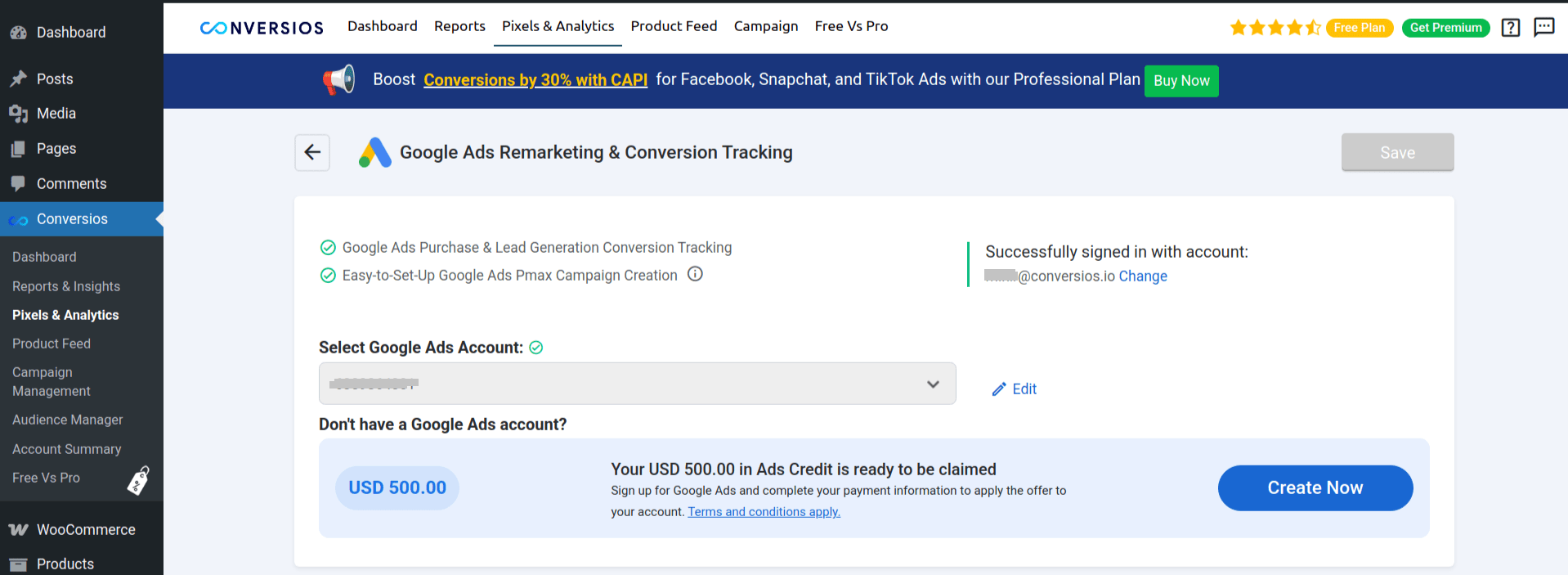Screen dimensions: 1568x575
Task: Select Pixels & Analytics submenu item
Action: [65, 315]
